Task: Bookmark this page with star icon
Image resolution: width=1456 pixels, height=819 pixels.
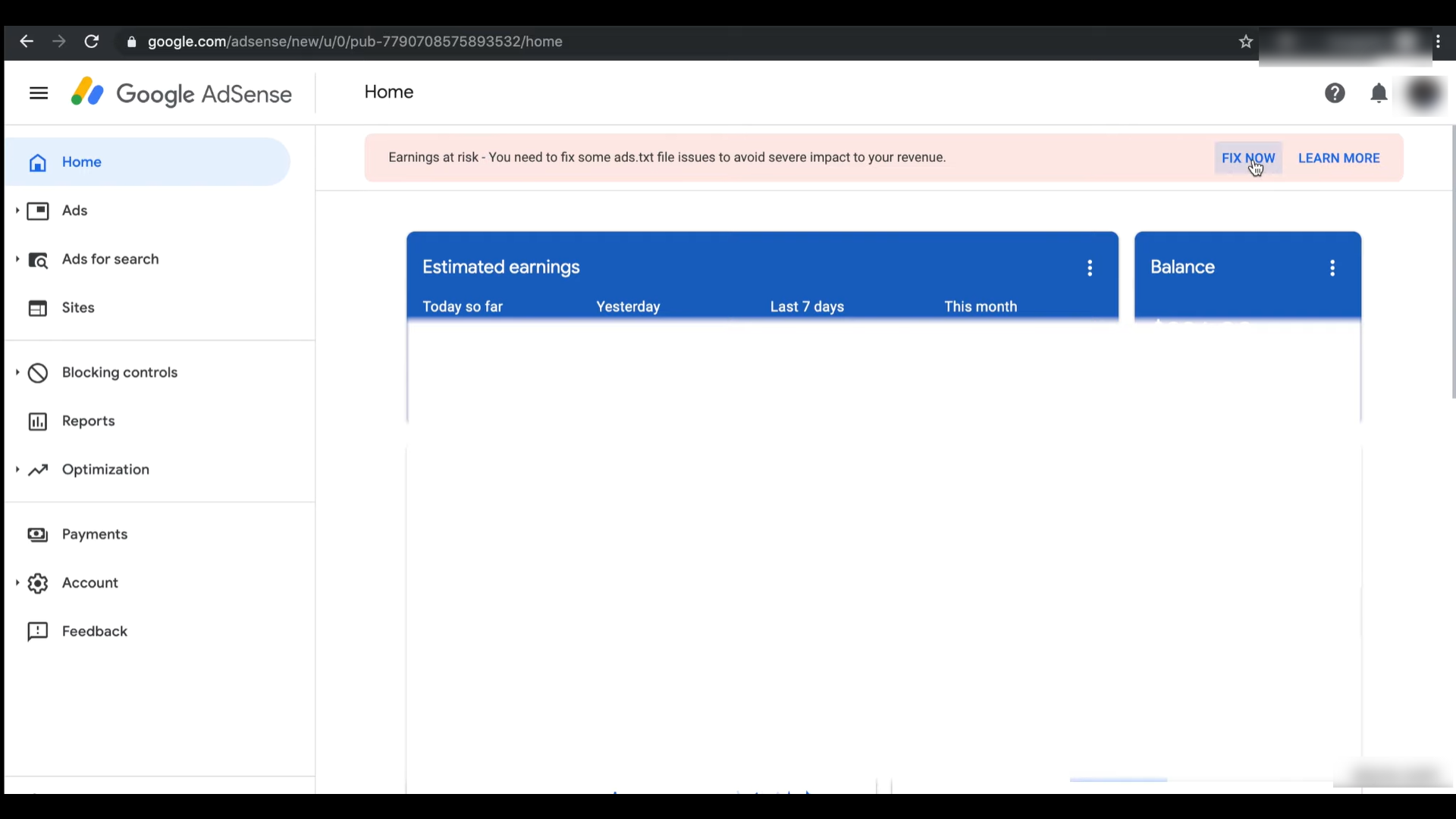Action: click(1246, 42)
